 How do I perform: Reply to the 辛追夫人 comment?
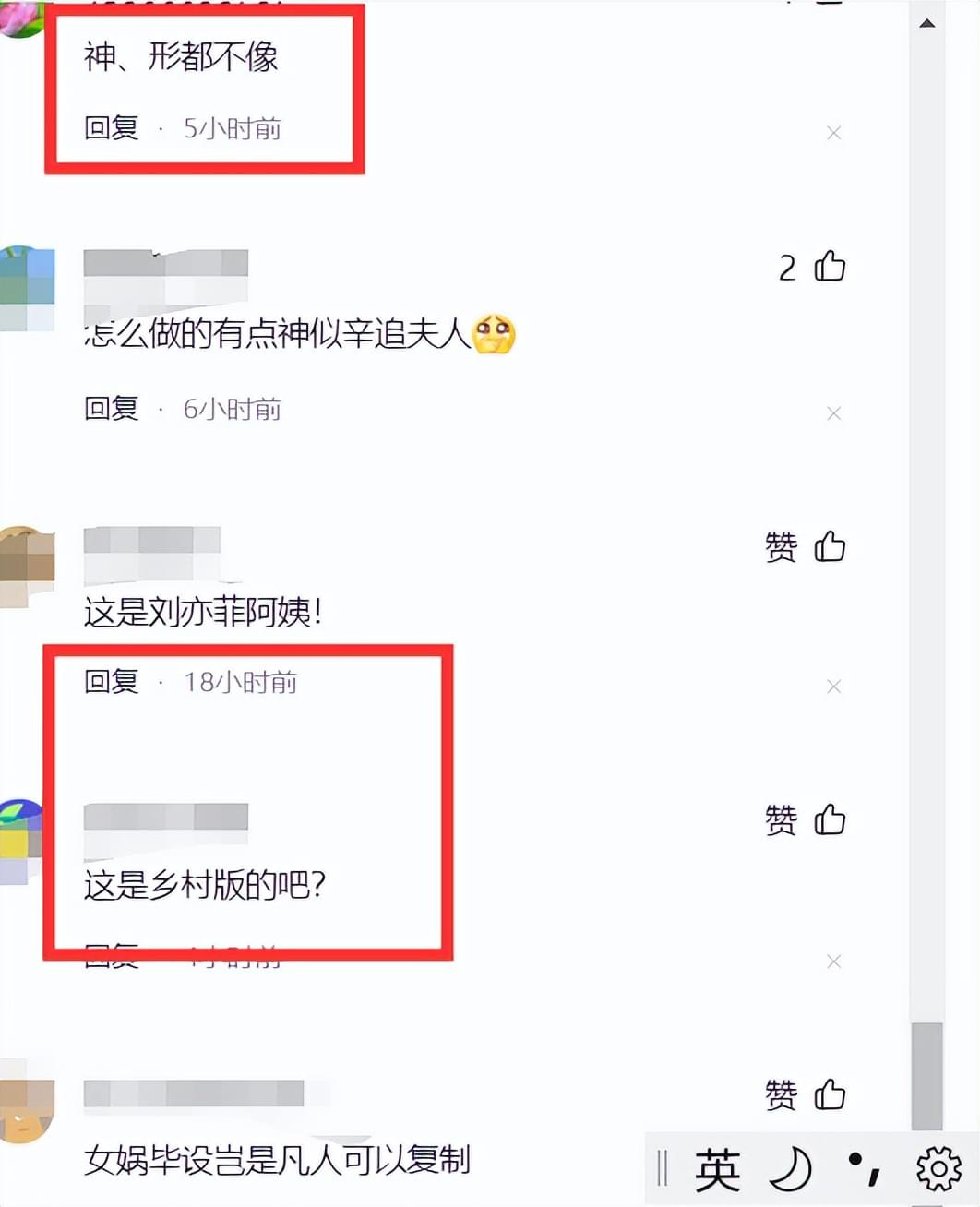(112, 408)
